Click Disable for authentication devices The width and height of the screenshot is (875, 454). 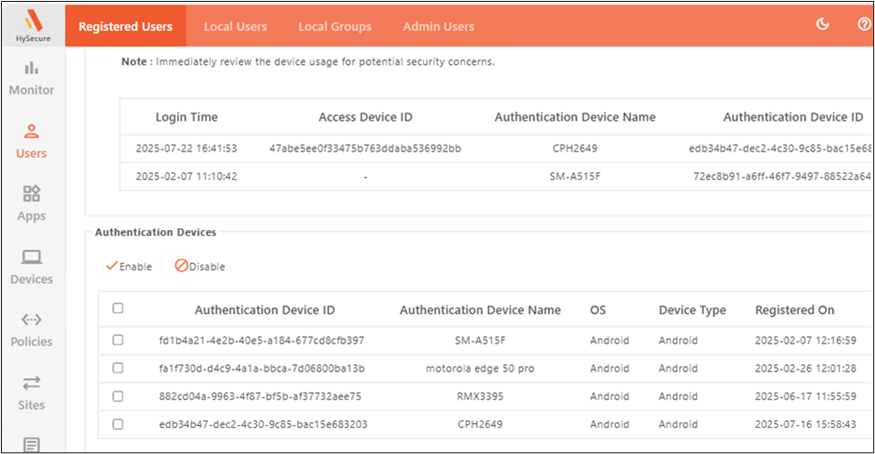[x=200, y=266]
